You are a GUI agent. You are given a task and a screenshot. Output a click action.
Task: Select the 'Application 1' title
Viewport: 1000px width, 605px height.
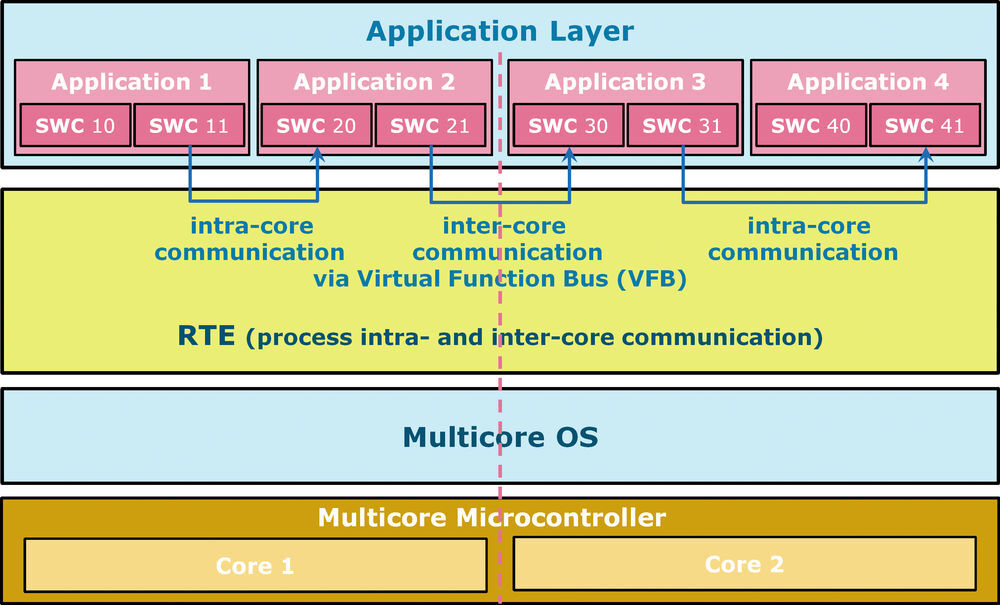click(x=131, y=82)
